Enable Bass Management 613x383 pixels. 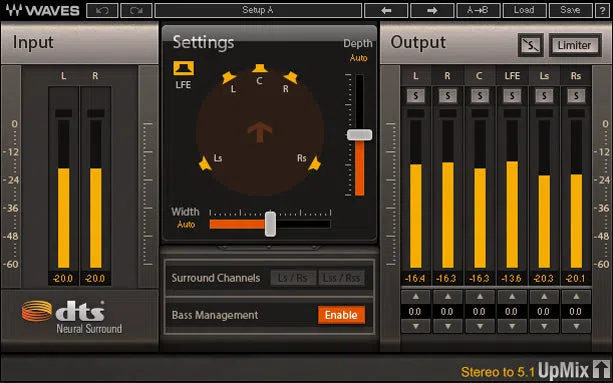click(341, 315)
